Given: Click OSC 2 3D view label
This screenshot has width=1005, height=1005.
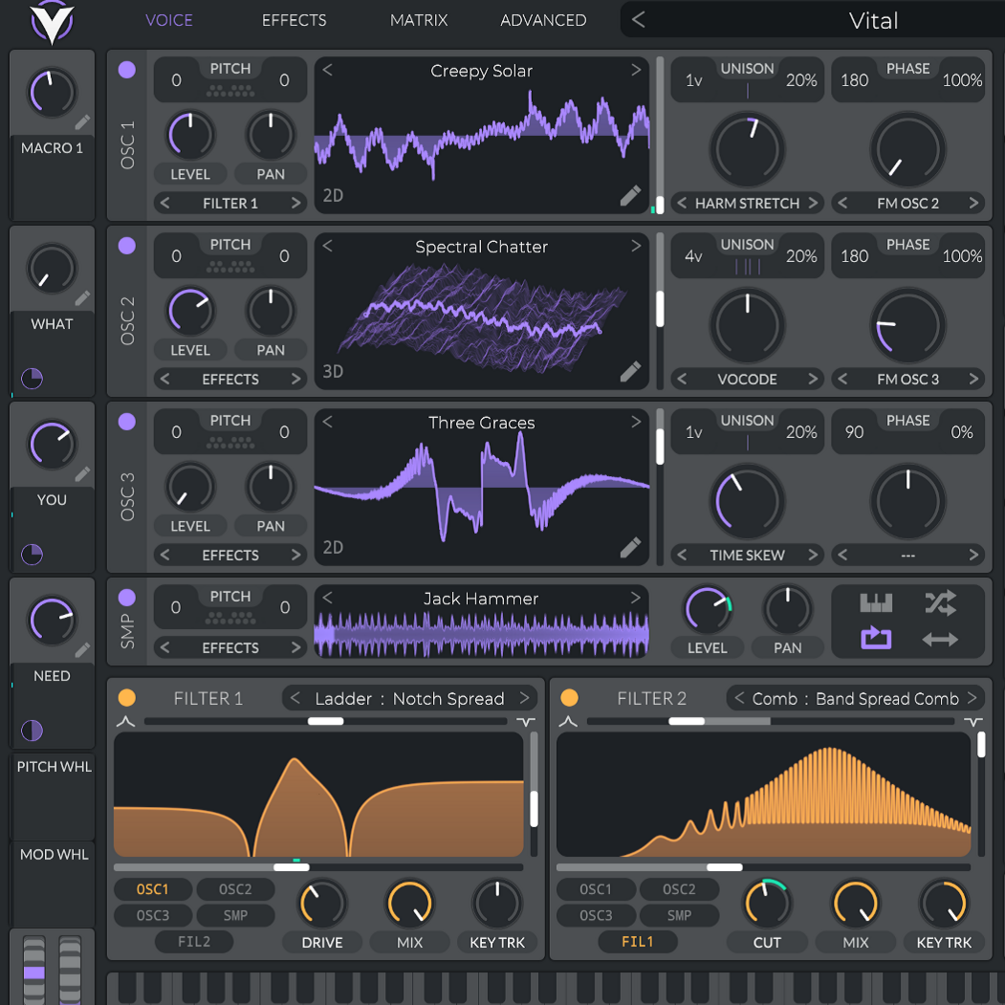Looking at the screenshot, I should (333, 372).
